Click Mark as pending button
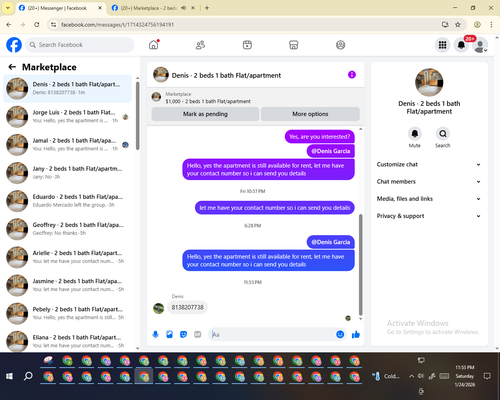 click(205, 114)
